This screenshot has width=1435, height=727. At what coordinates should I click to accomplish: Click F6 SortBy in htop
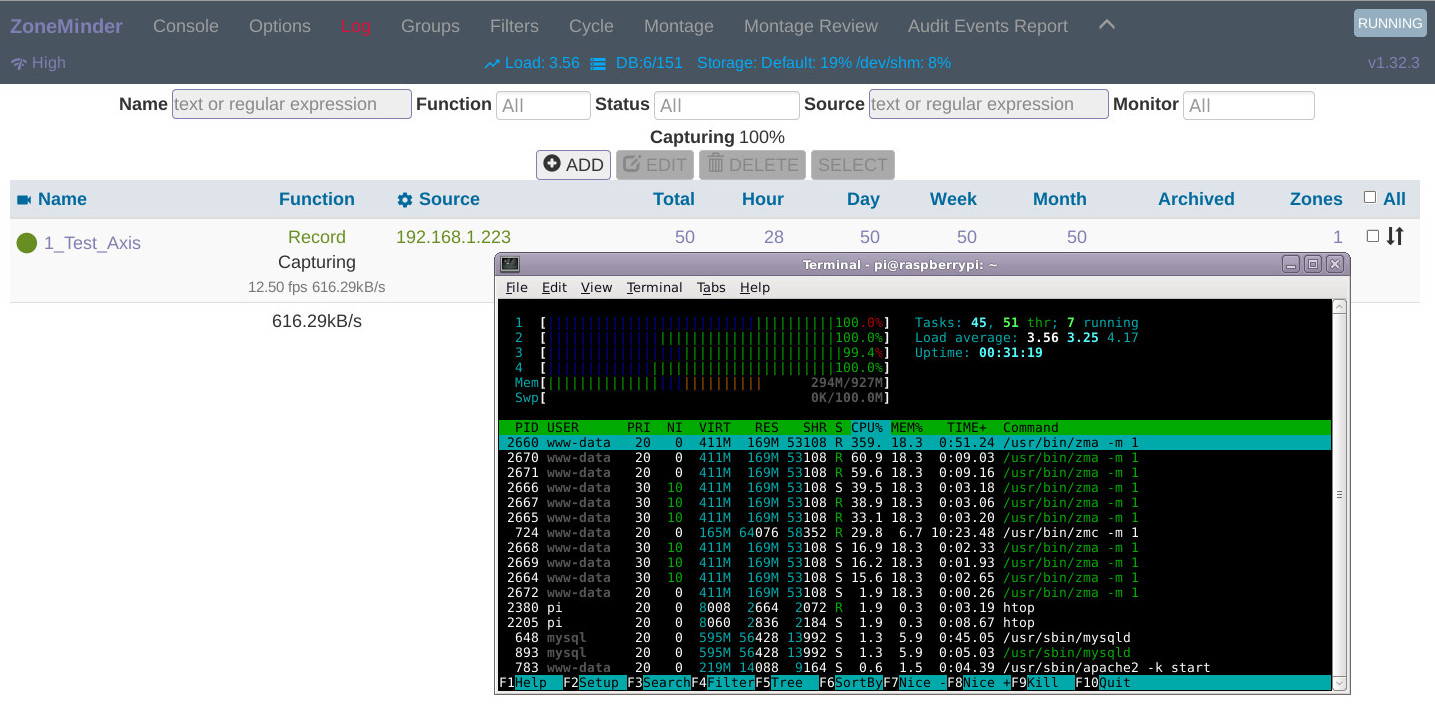click(x=850, y=682)
